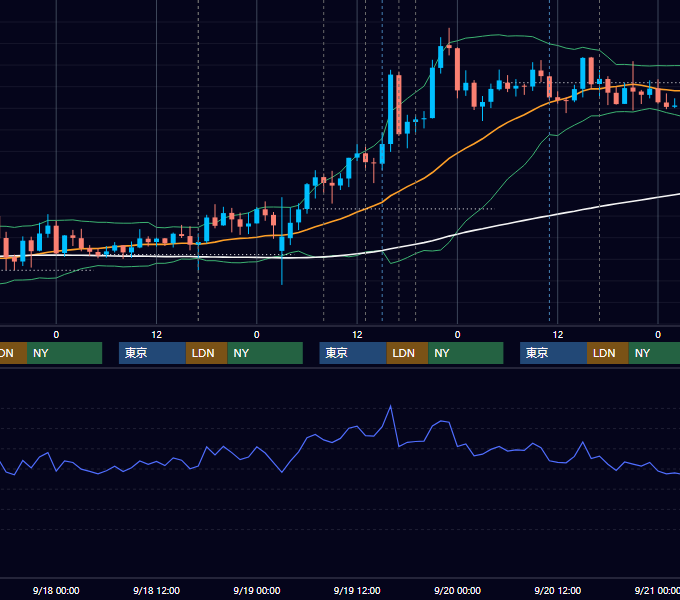Click the 9/18 12:00 date label
This screenshot has height=600, width=680.
[157, 590]
